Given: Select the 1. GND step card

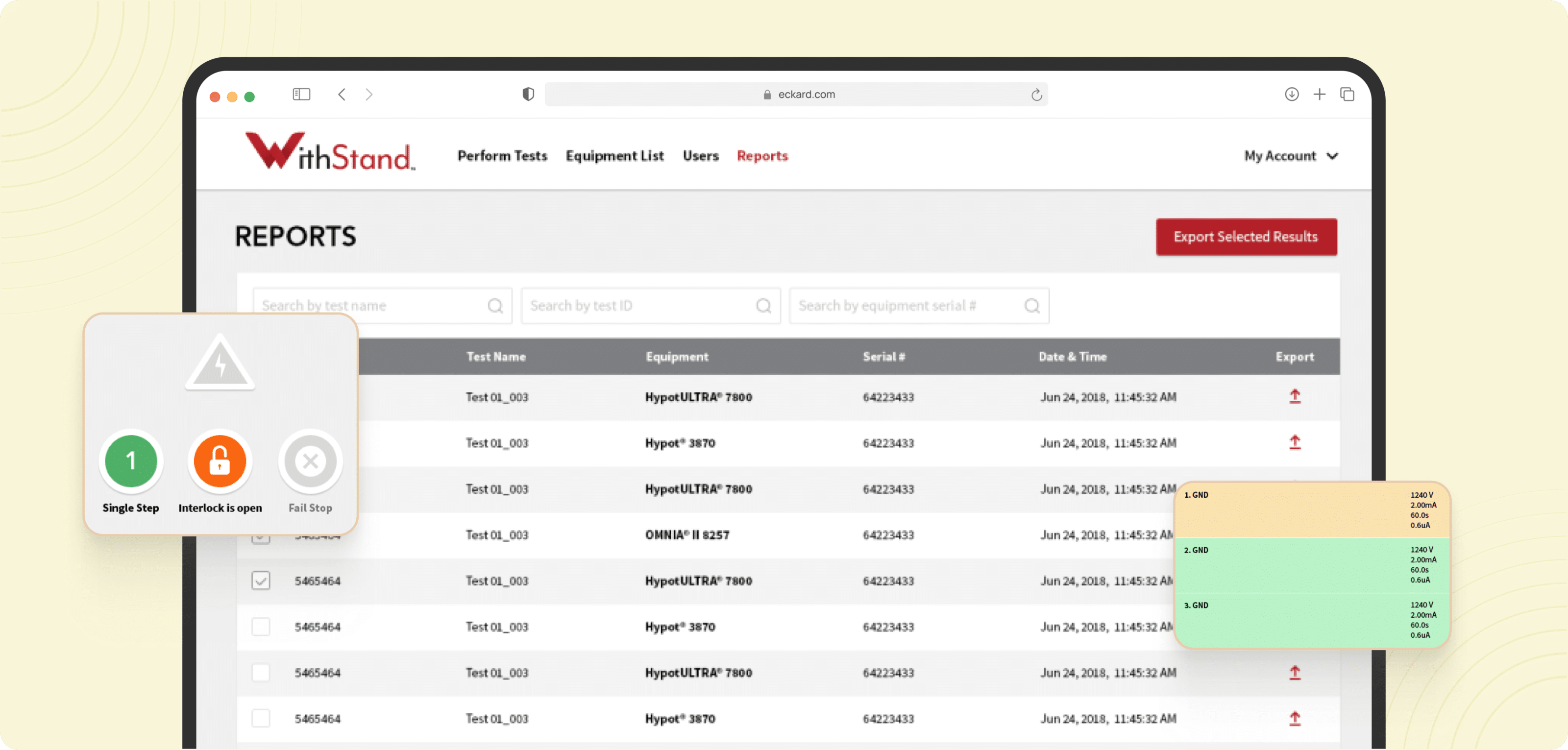Looking at the screenshot, I should pos(1312,509).
